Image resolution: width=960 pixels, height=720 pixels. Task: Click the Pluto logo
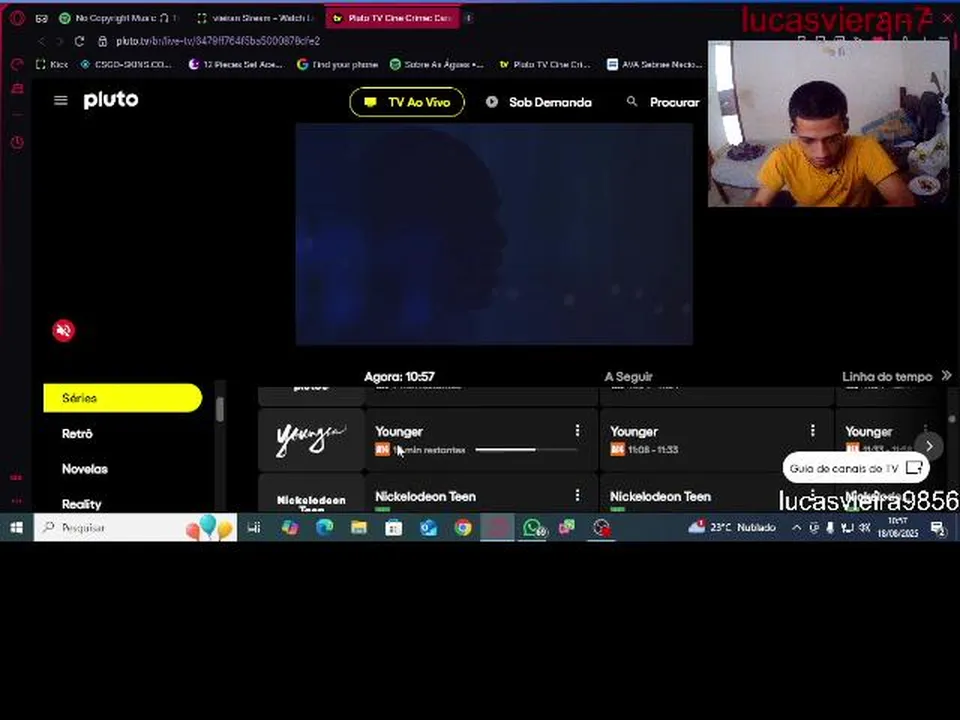111,100
